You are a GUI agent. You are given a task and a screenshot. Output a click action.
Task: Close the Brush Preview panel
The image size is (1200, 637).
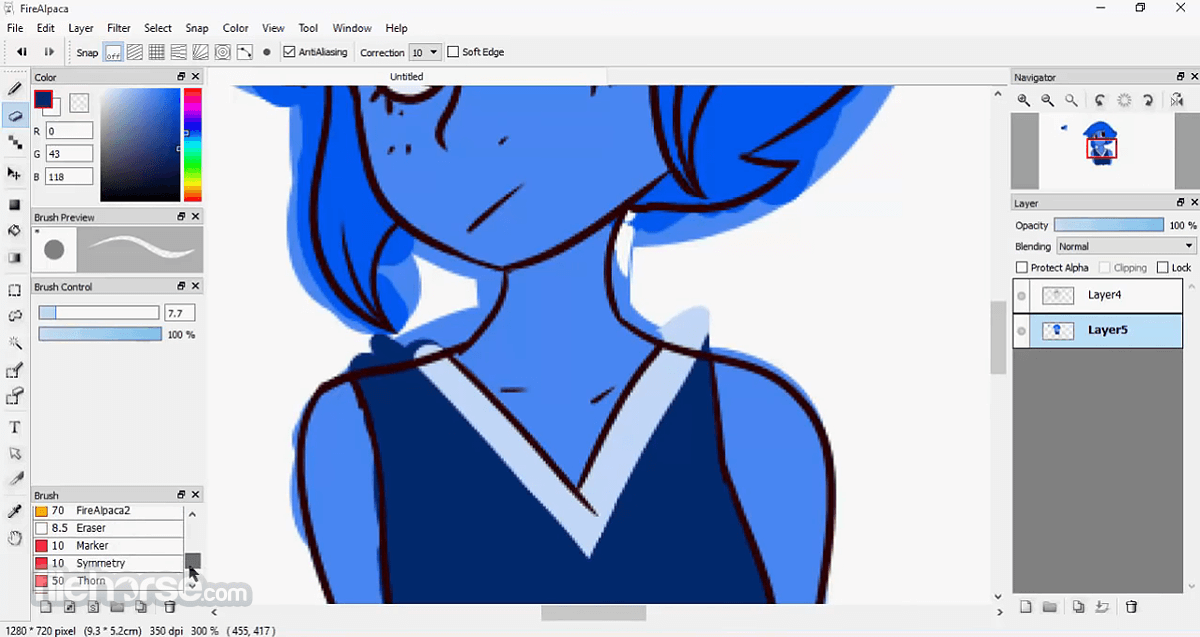tap(195, 217)
